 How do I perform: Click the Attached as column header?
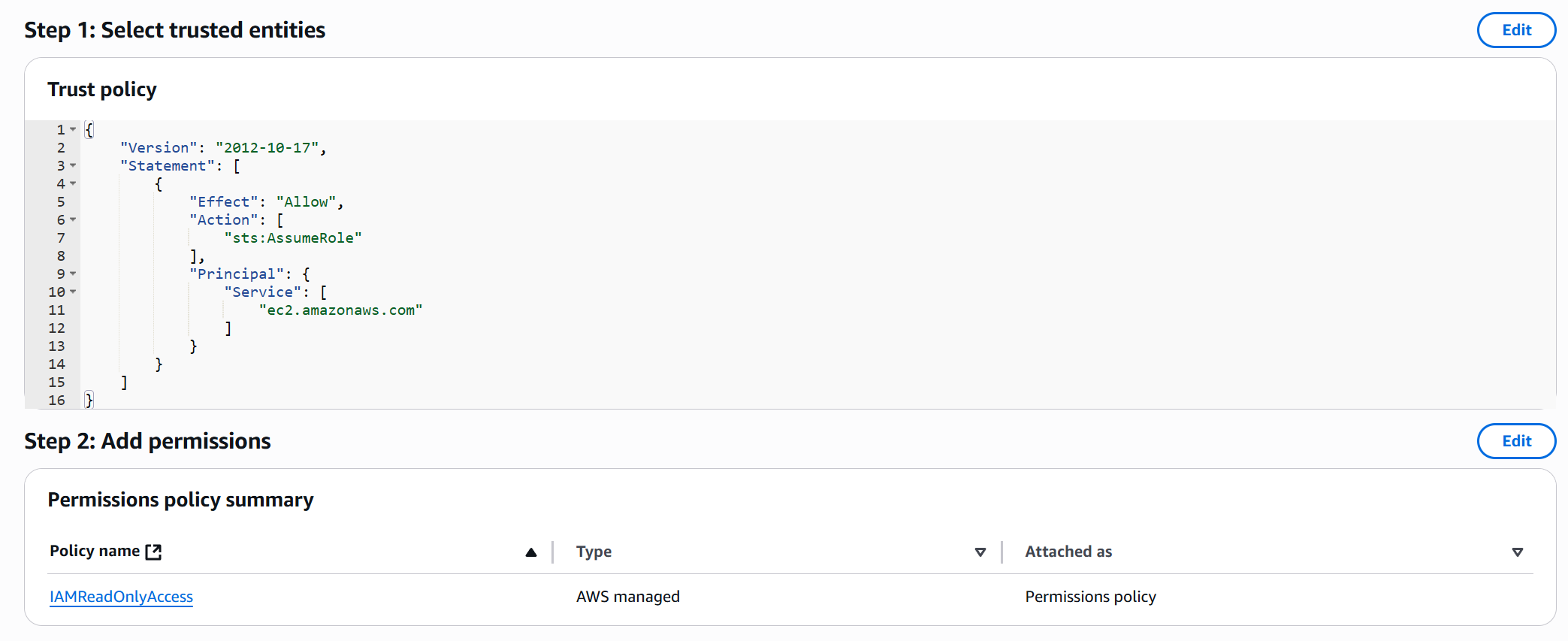tap(1068, 552)
